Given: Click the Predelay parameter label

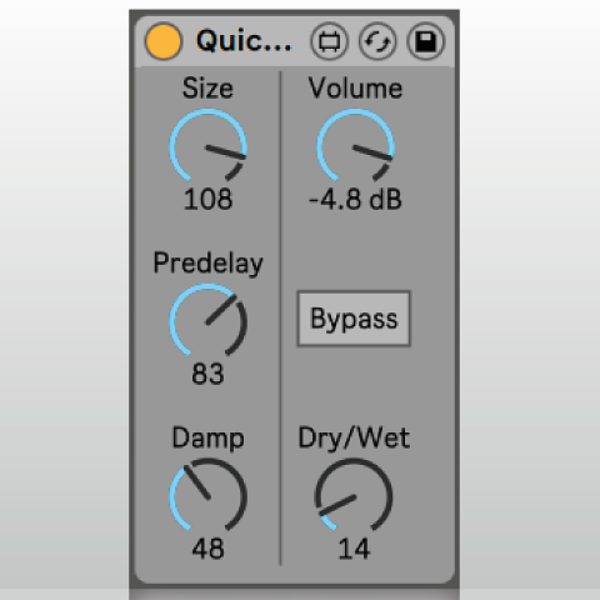Looking at the screenshot, I should 208,263.
